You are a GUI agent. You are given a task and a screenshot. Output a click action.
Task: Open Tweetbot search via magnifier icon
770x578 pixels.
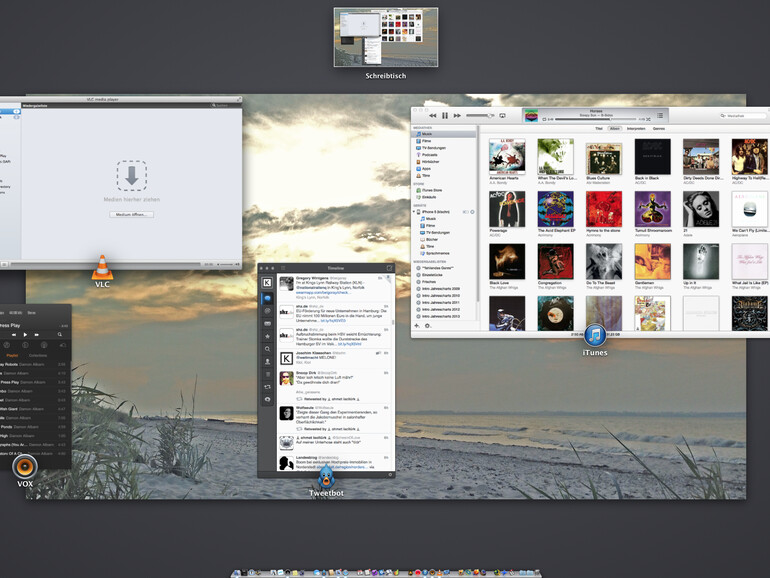[268, 349]
